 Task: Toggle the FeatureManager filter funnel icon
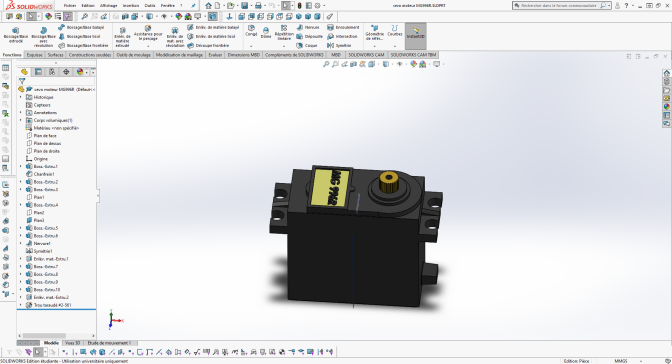click(22, 81)
